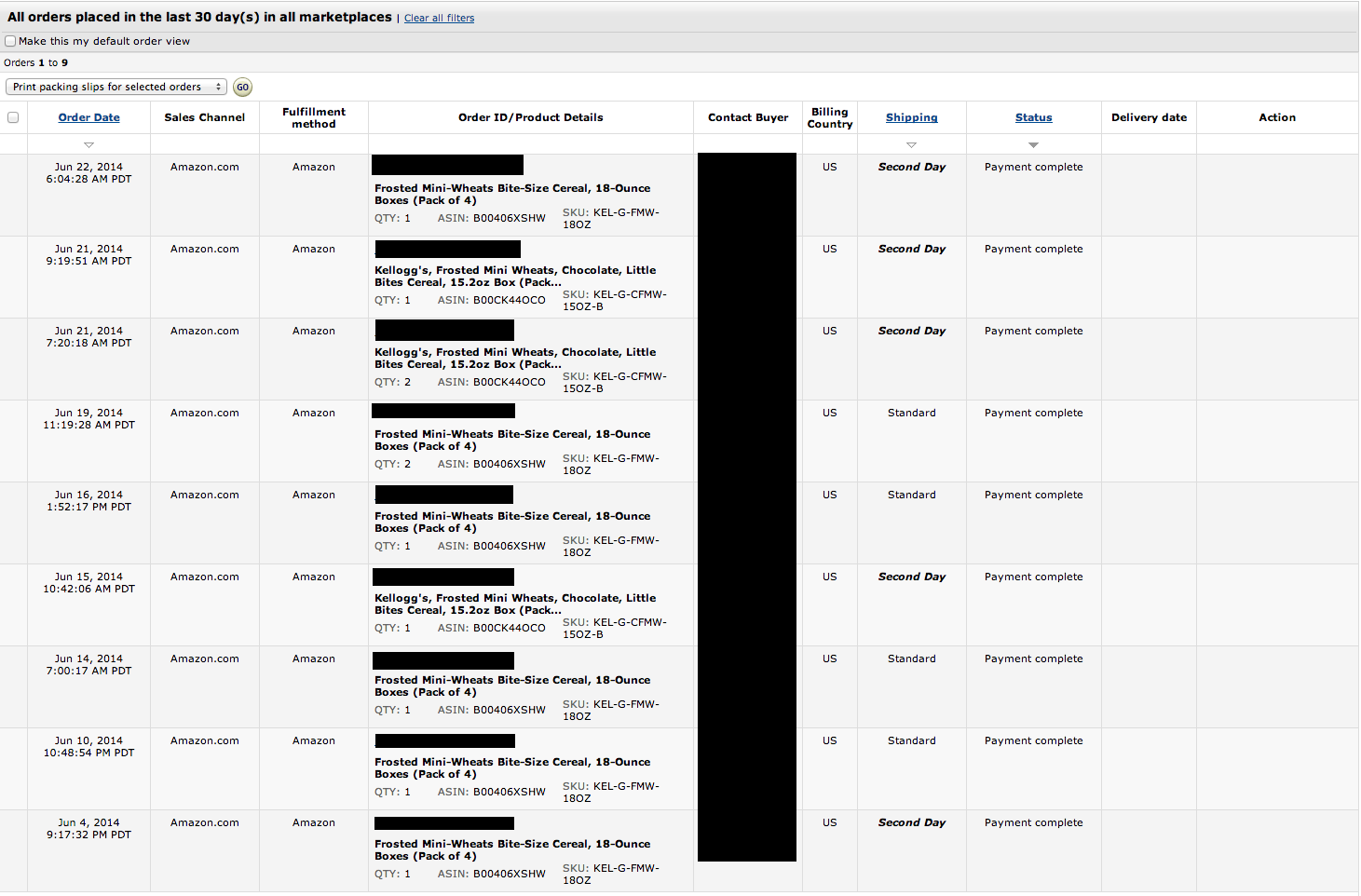This screenshot has width=1361, height=896.
Task: Click Frosted Mini-Wheats title in Jun 22 order
Action: click(x=512, y=194)
